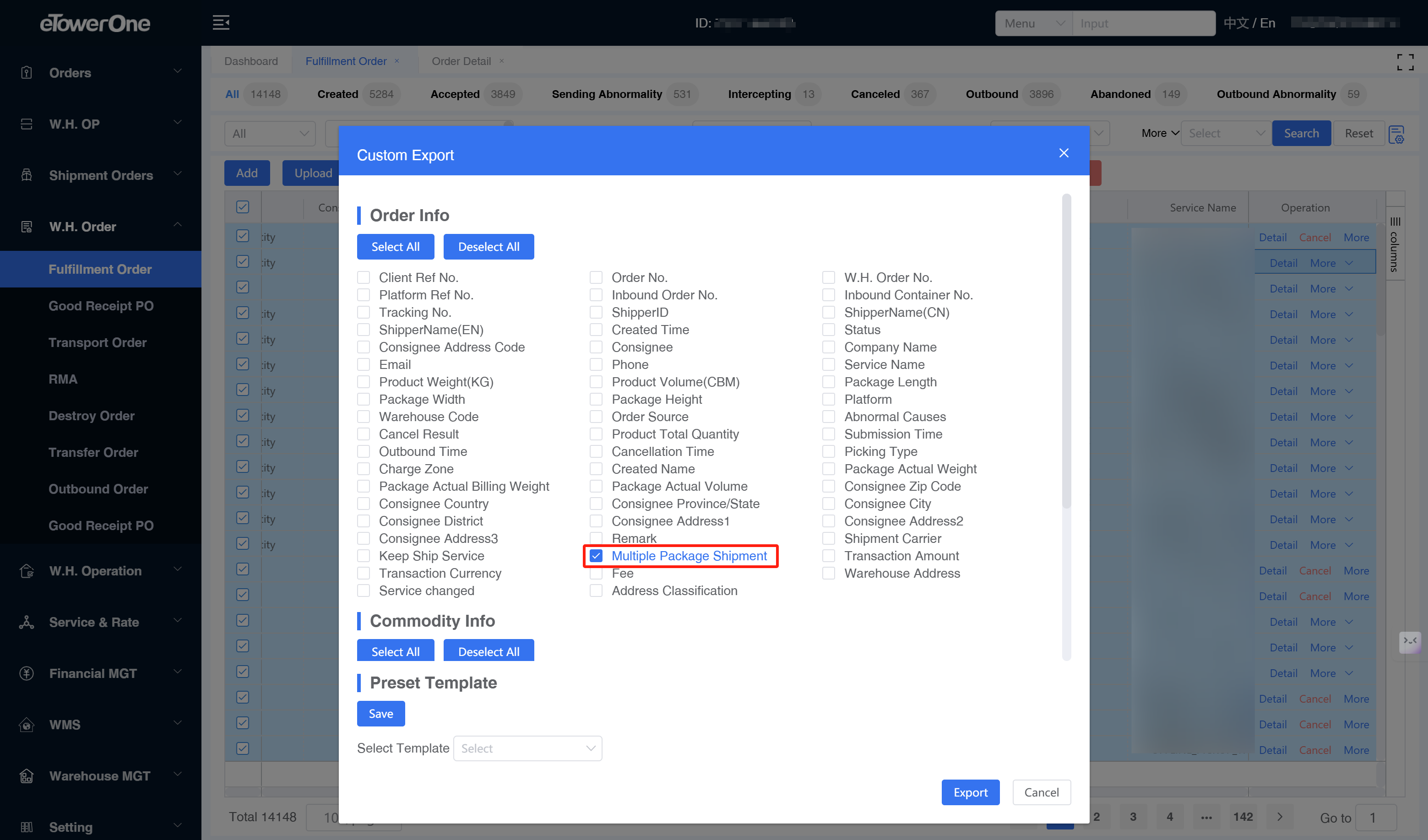Collapse the sidebar with the hamburger icon
This screenshot has width=1428, height=840.
pyautogui.click(x=221, y=22)
